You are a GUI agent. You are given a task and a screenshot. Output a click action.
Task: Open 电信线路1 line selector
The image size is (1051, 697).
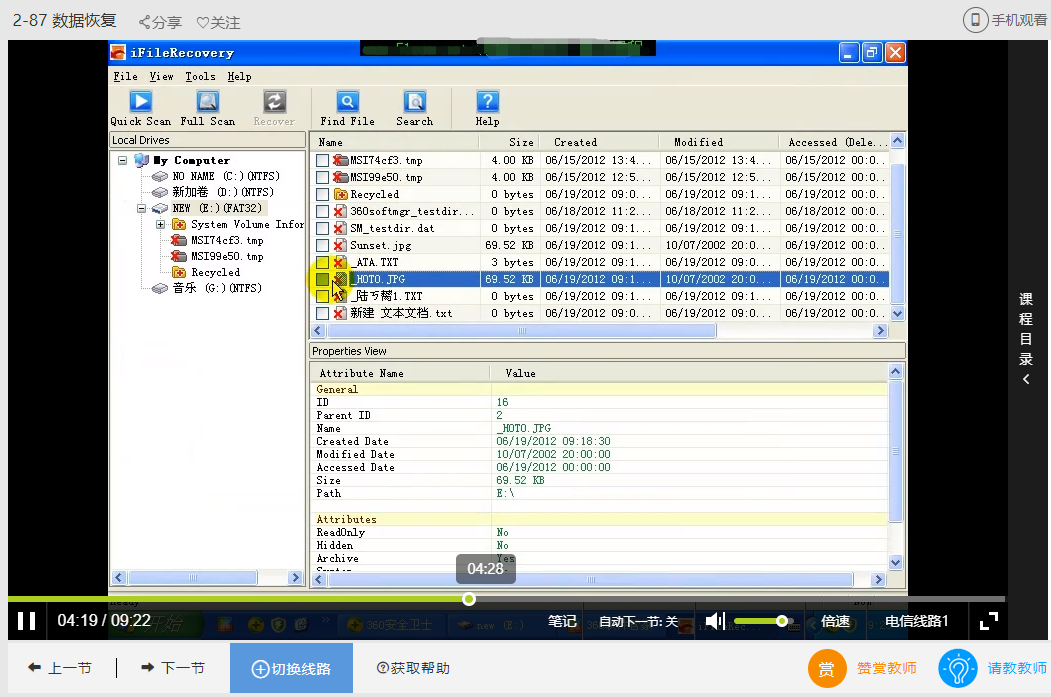pos(916,621)
